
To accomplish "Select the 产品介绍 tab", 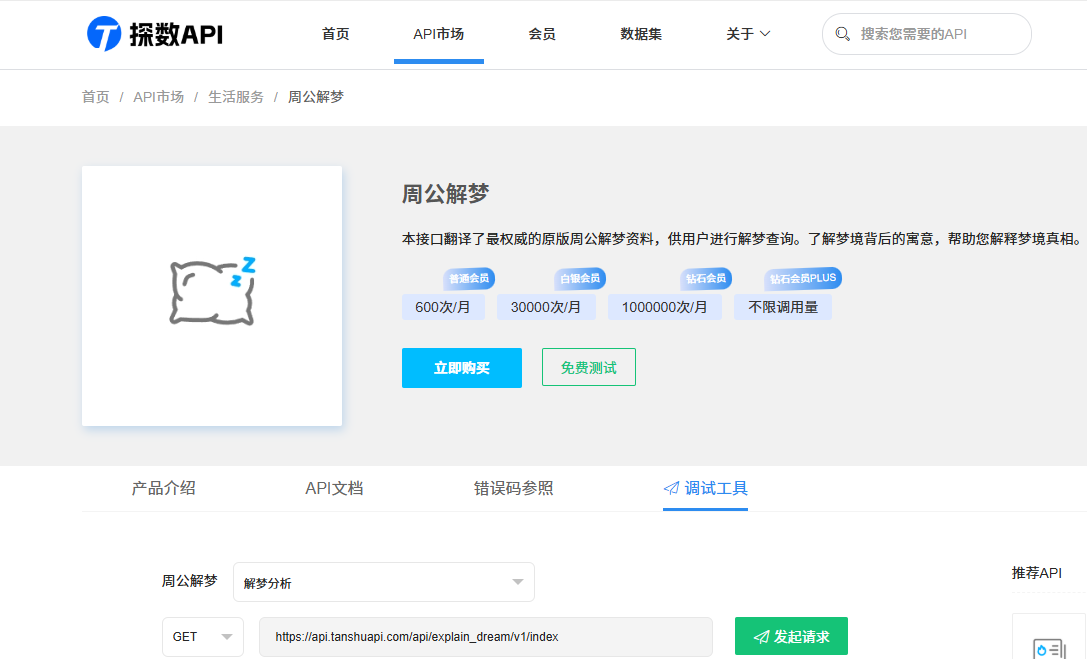I will pyautogui.click(x=164, y=489).
